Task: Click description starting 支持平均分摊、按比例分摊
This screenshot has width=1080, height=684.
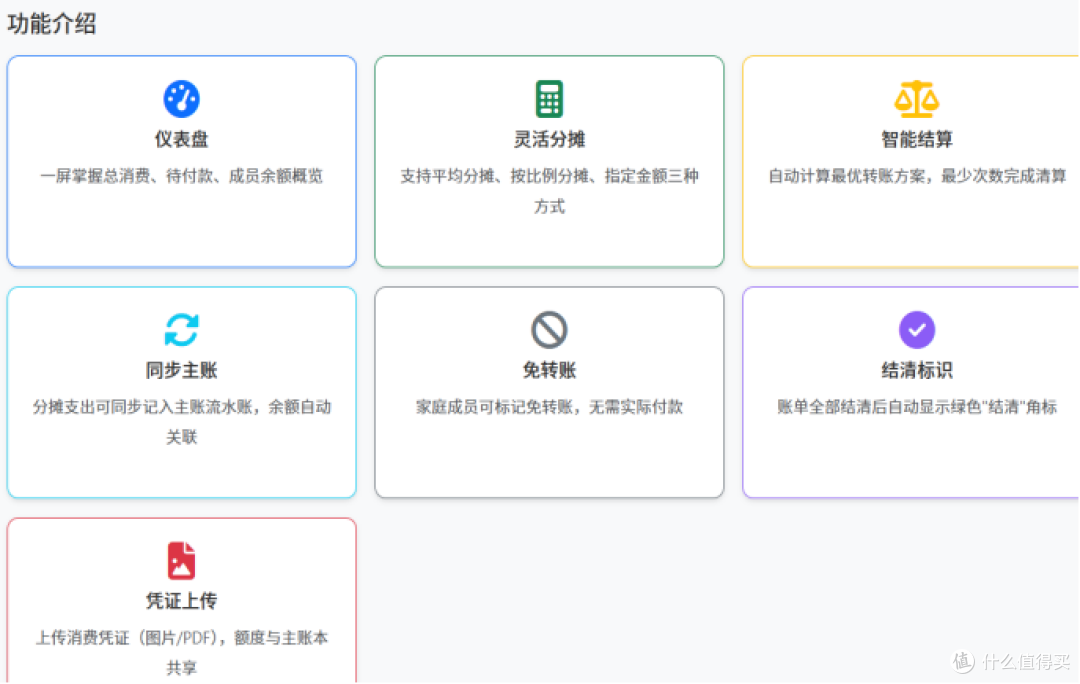Action: pos(549,191)
